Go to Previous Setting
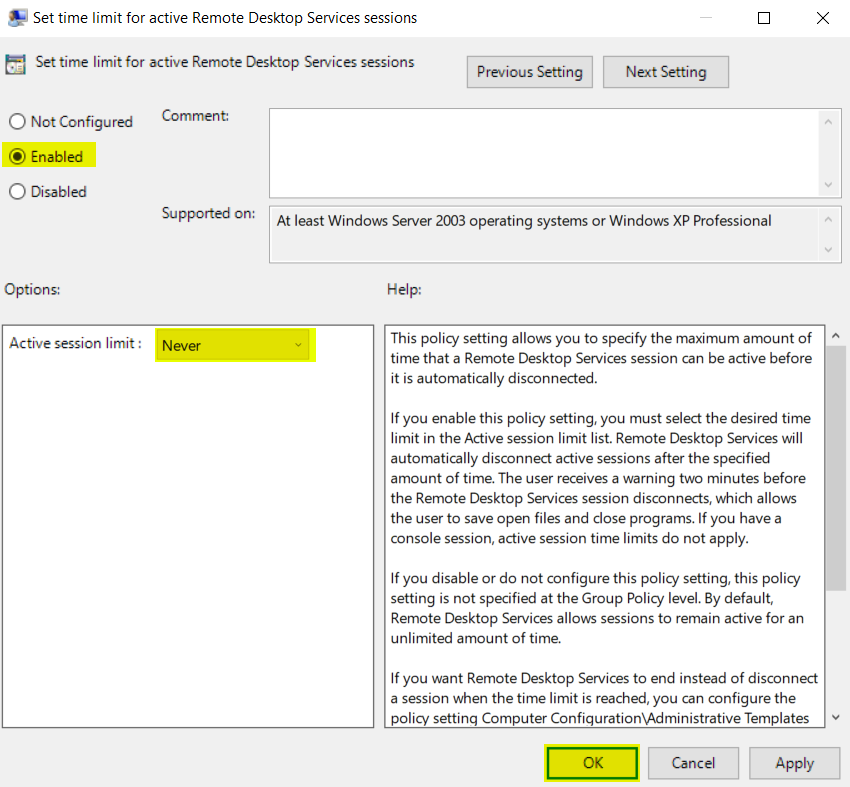This screenshot has width=850, height=787. [x=529, y=72]
